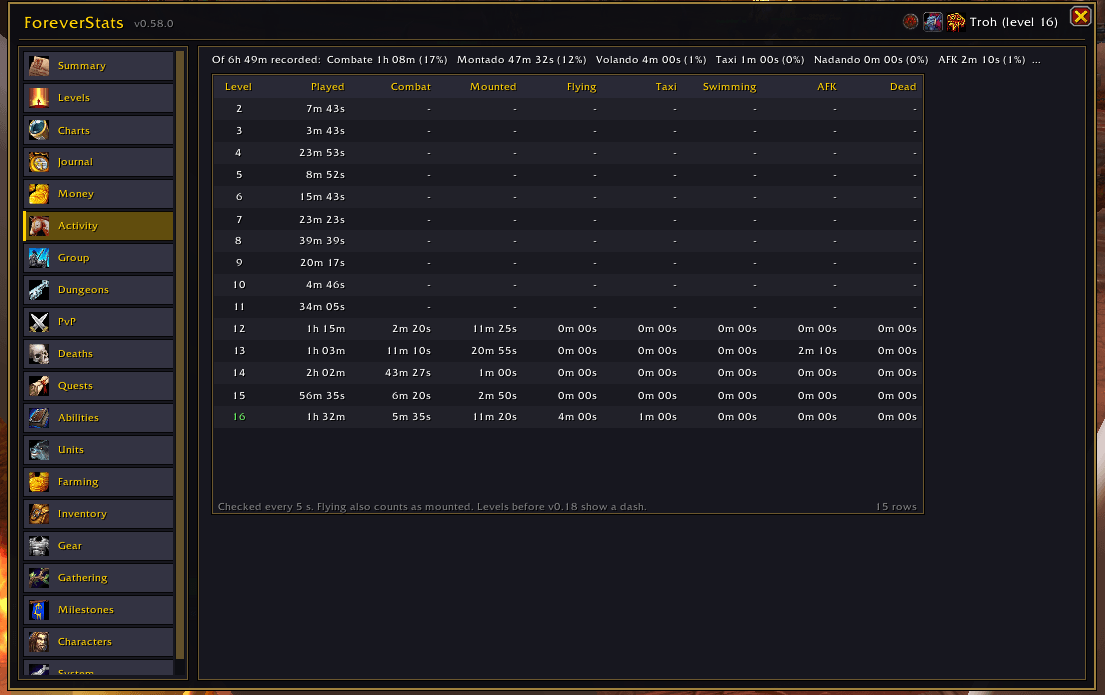Image resolution: width=1105 pixels, height=695 pixels.
Task: Open the Charts tab
Action: point(98,130)
